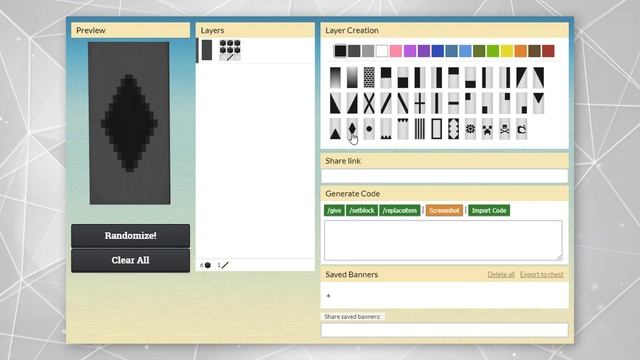Select the top-right corner square pattern
640x360 pixels.
point(504,103)
